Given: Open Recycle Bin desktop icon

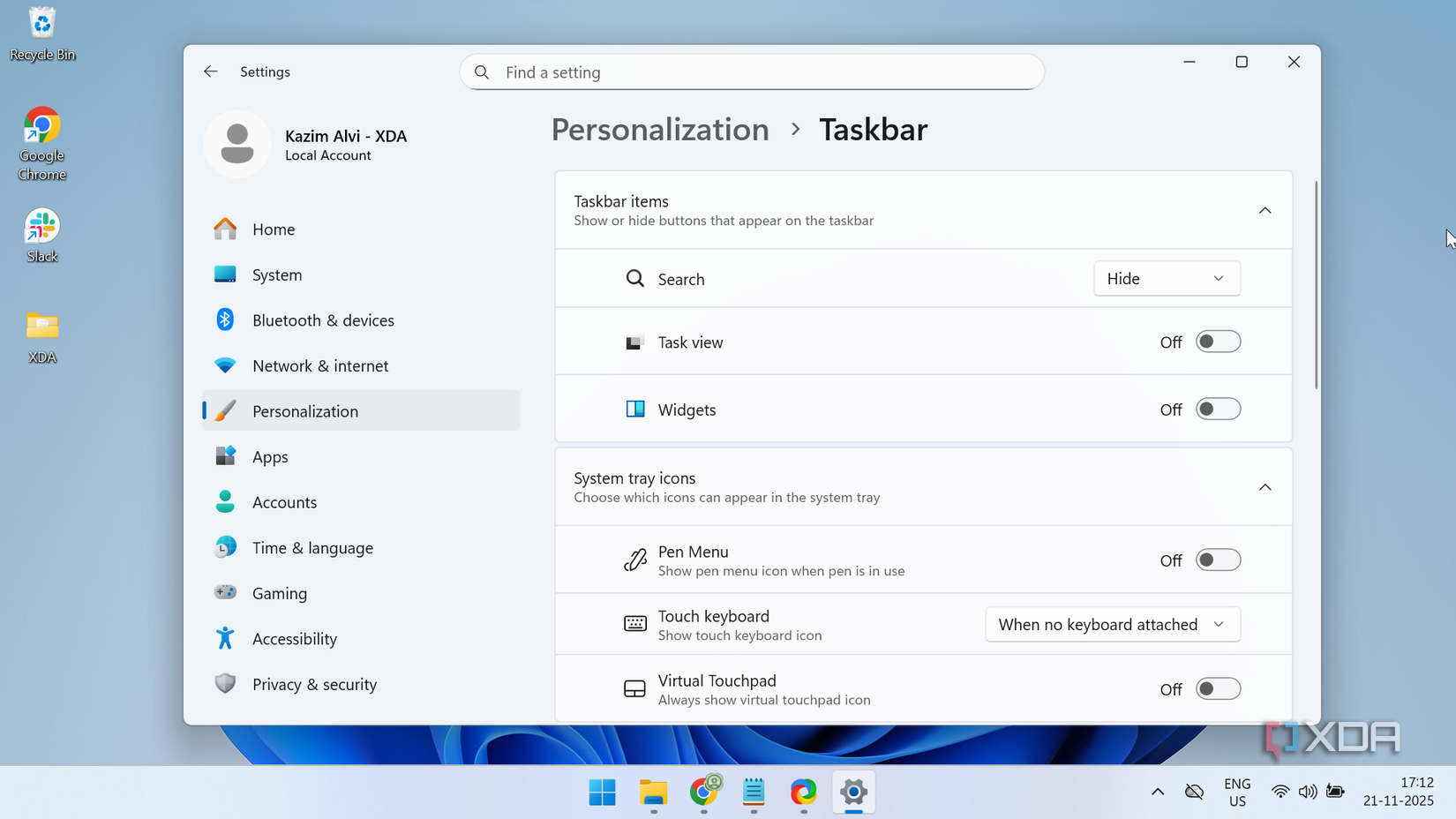Looking at the screenshot, I should [41, 34].
